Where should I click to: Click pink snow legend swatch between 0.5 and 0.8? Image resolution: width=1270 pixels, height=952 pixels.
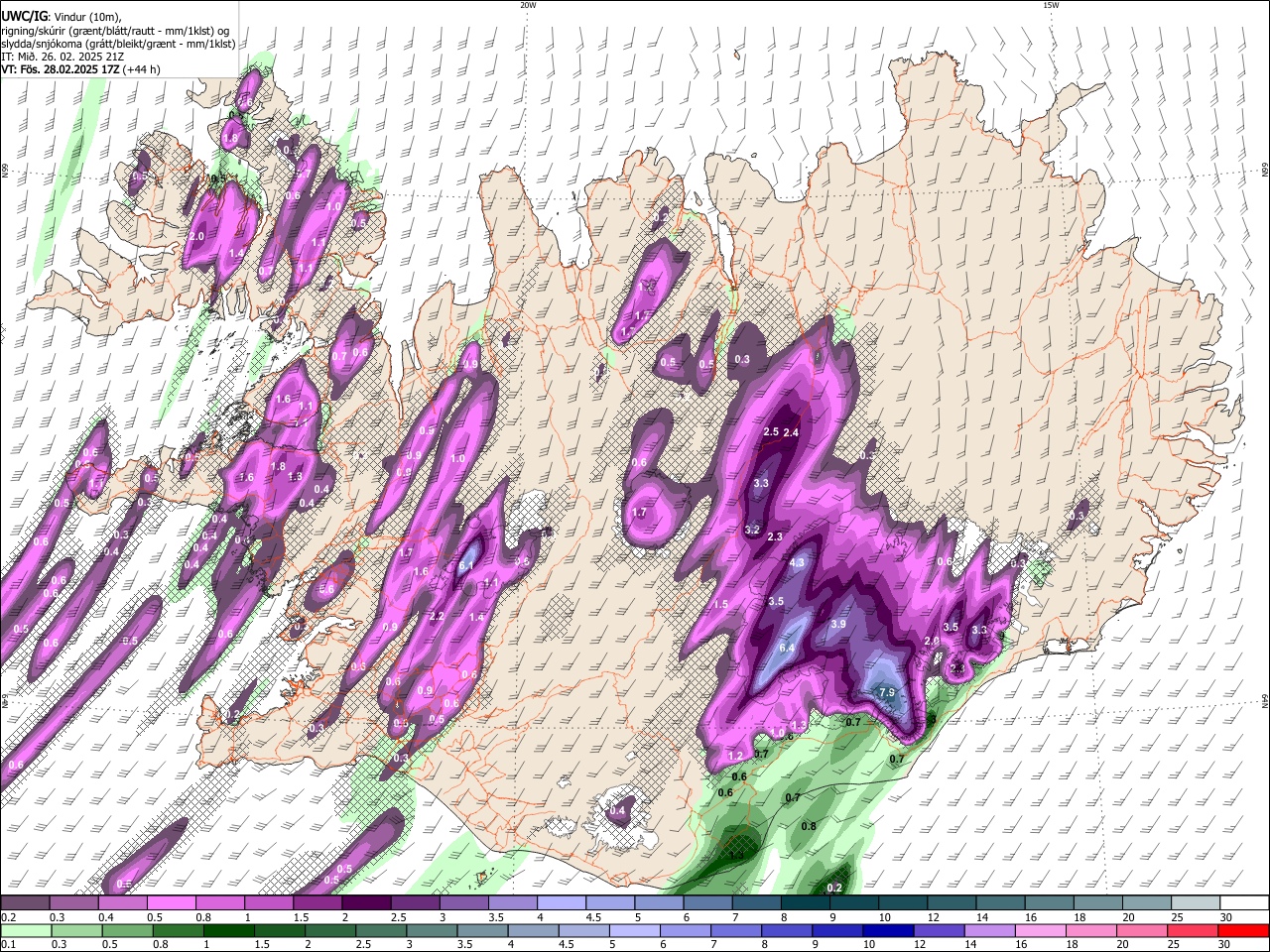point(171,903)
